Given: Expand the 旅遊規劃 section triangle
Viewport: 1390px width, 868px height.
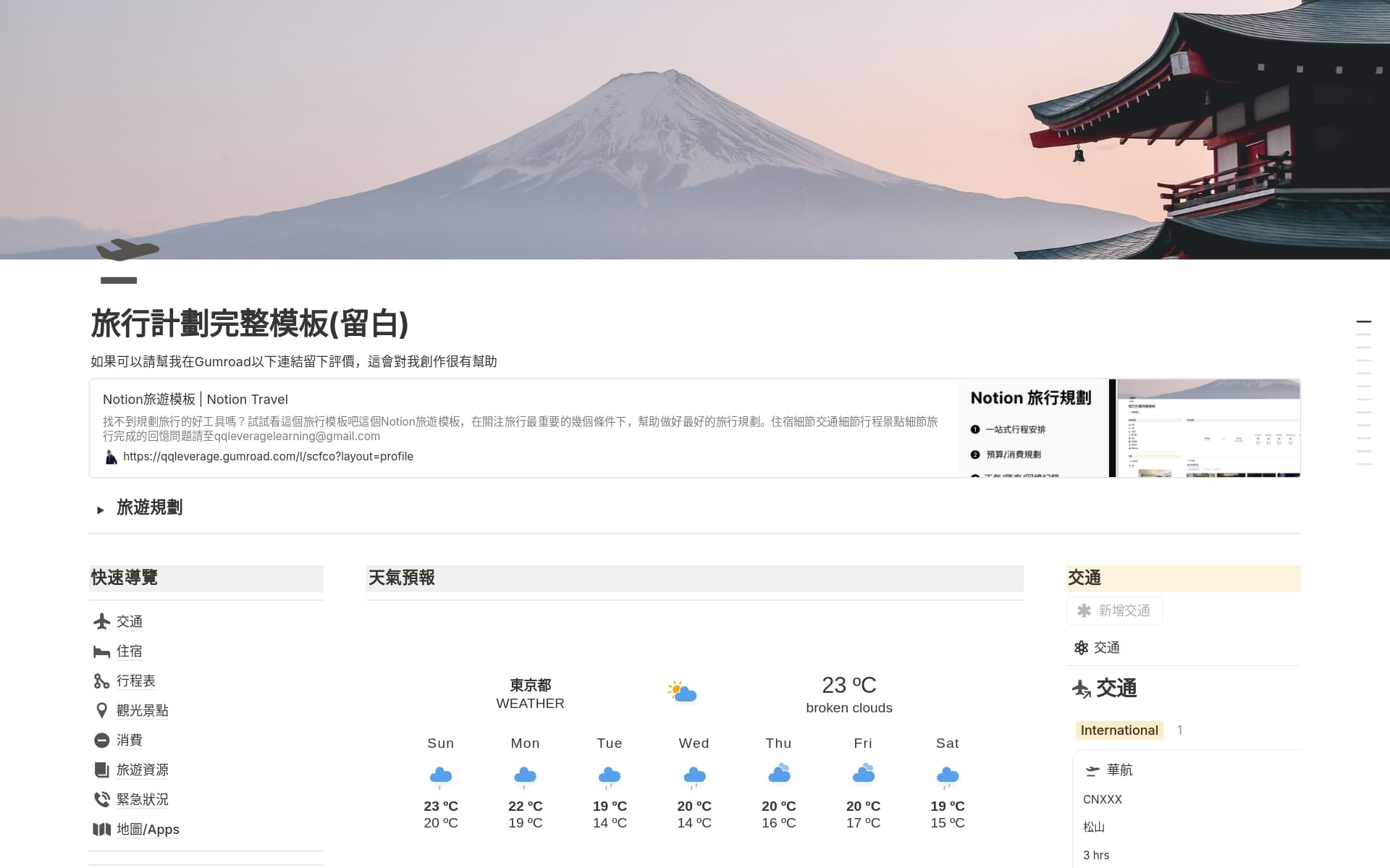Looking at the screenshot, I should pos(101,509).
